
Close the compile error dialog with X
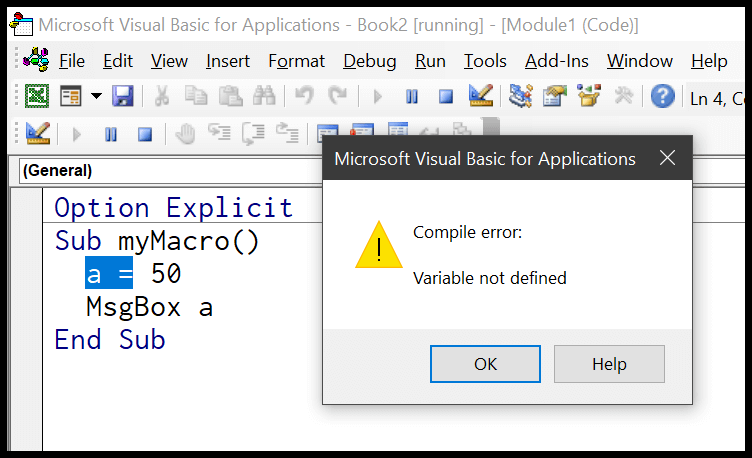point(667,158)
